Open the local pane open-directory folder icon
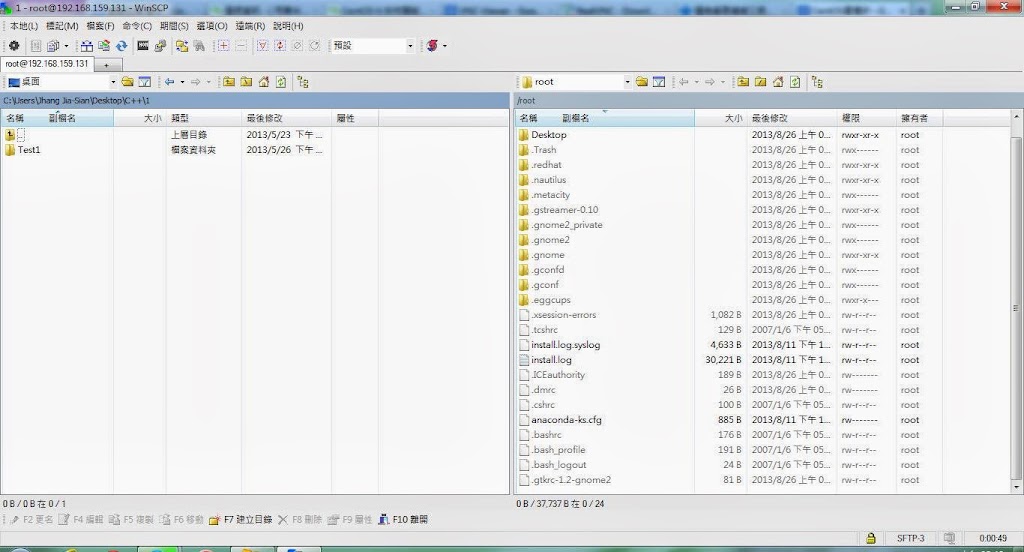The image size is (1024, 552). click(x=127, y=82)
